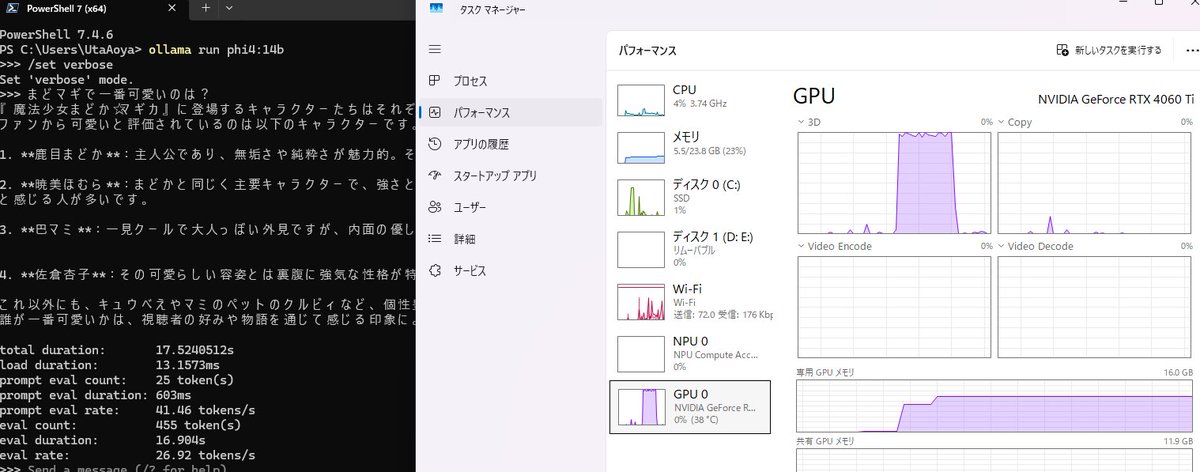The image size is (1200, 472).
Task: Run a new task via 新しいタスクを実行する
Action: (x=1109, y=49)
